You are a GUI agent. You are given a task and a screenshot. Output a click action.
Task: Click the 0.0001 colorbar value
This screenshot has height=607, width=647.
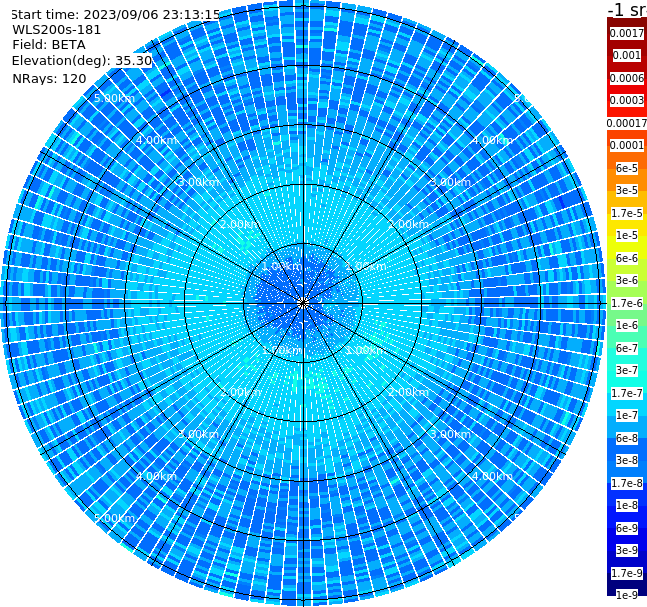click(x=627, y=145)
